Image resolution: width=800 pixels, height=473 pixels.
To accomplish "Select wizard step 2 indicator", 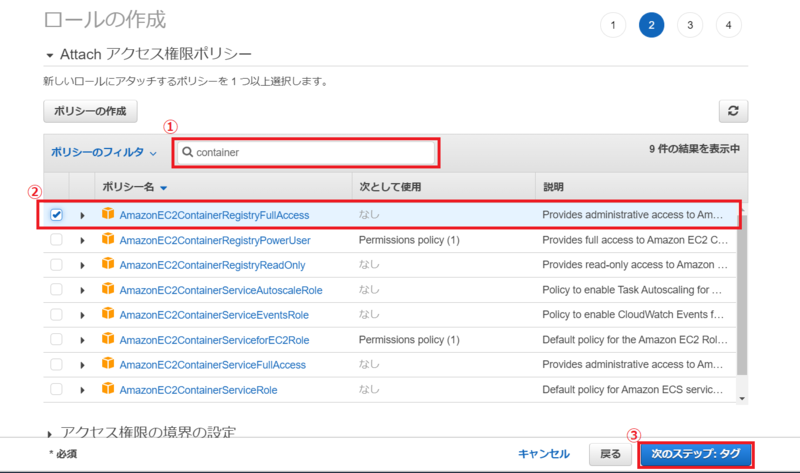I will tap(652, 25).
